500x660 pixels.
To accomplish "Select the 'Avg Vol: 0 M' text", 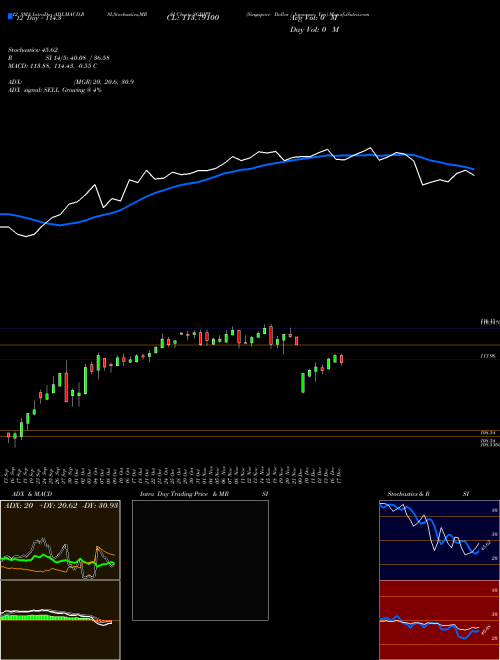I will [x=313, y=18].
